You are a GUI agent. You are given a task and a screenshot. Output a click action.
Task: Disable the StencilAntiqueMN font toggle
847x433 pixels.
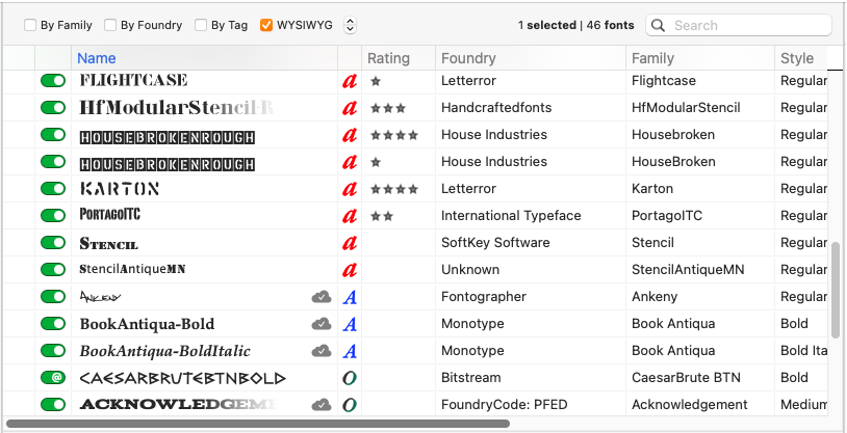coord(53,269)
